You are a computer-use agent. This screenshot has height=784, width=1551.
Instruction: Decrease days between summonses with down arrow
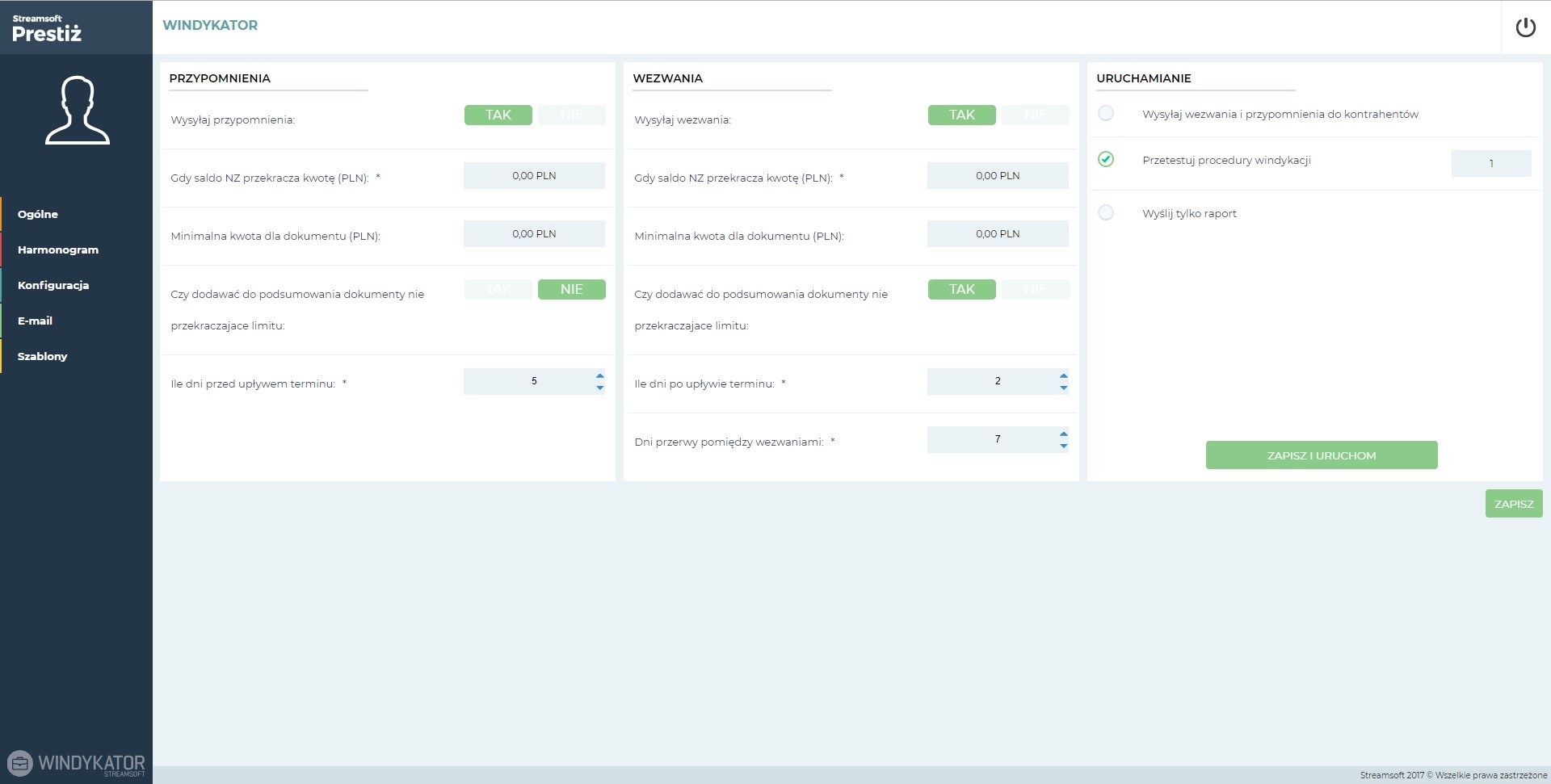point(1063,446)
